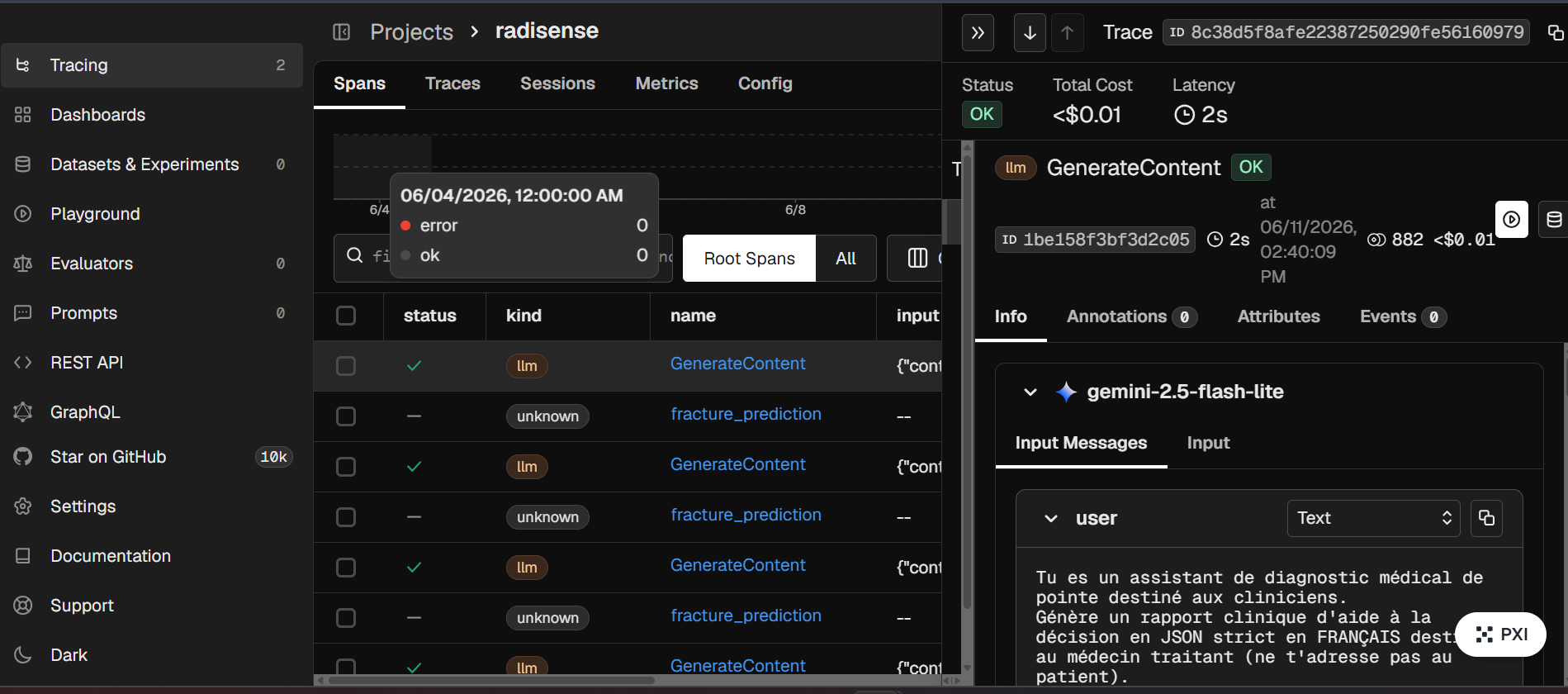Open Settings gear icon
Image resolution: width=1568 pixels, height=694 pixels.
point(23,506)
